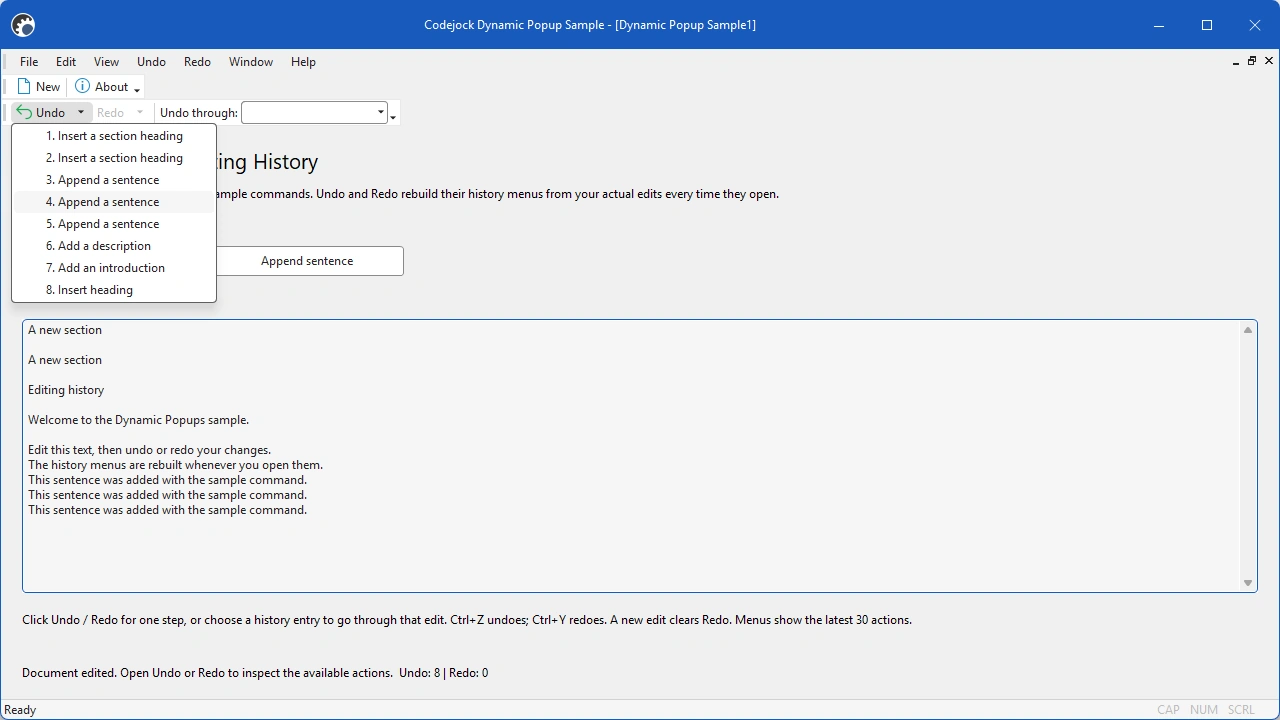The width and height of the screenshot is (1280, 720).
Task: Expand the Undo through combo box
Action: pos(380,113)
